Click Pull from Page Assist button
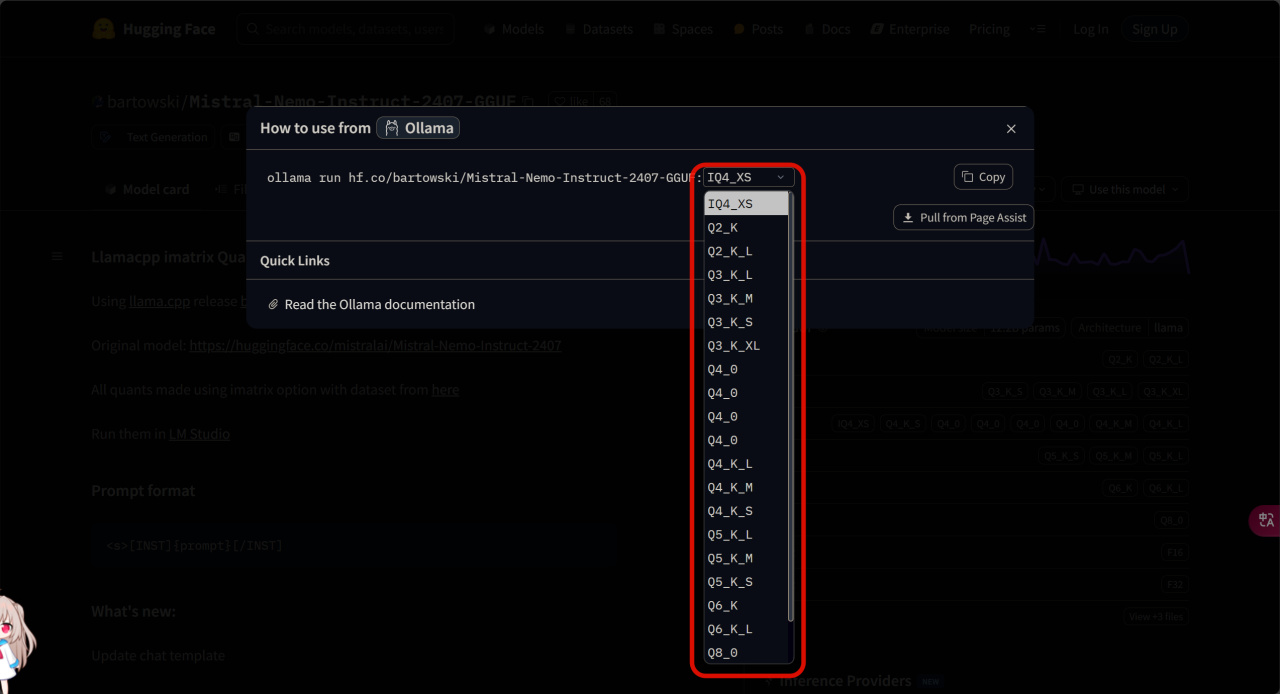Screen dimensions: 1280x694 click(963, 217)
